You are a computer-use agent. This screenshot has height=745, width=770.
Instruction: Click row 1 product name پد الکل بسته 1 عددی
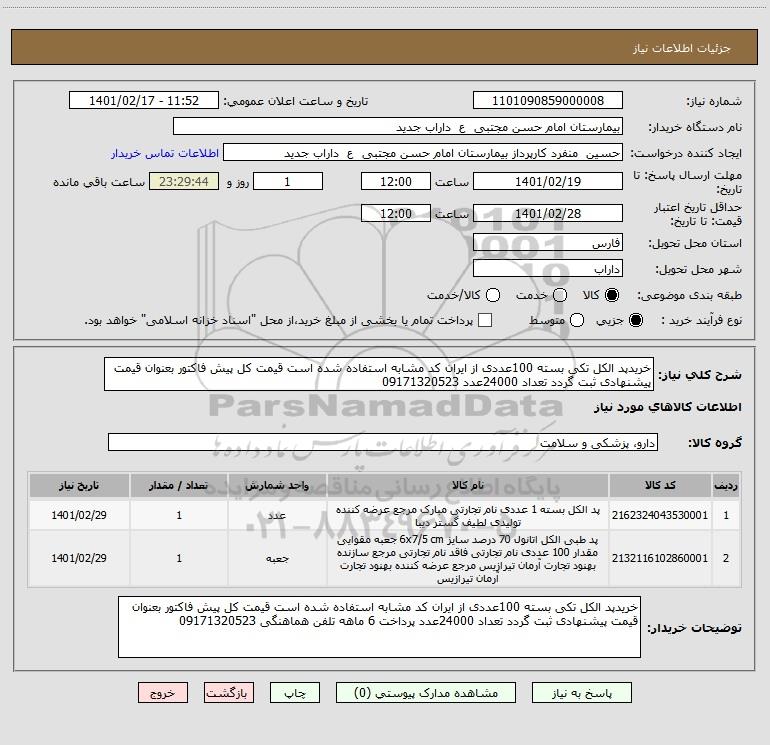468,516
